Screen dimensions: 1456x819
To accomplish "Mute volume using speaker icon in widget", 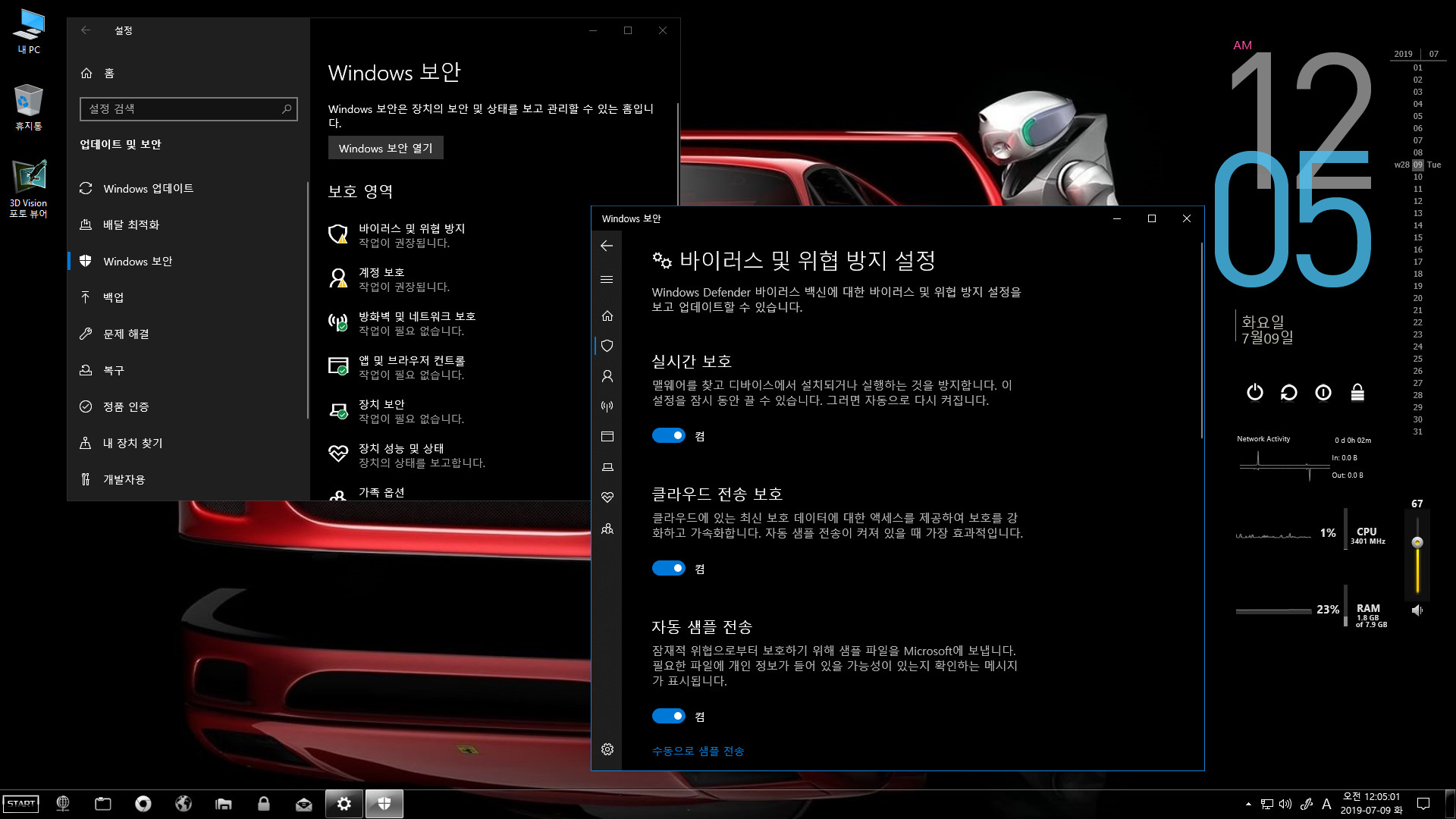I will [1417, 610].
